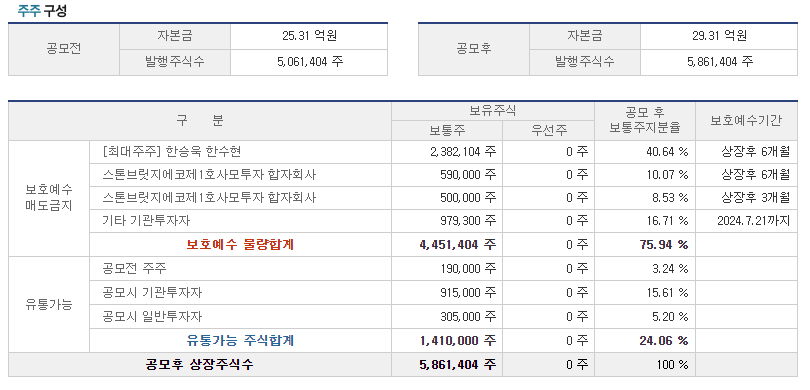Select the 4,451,404 주 subtotal

[x=457, y=244]
